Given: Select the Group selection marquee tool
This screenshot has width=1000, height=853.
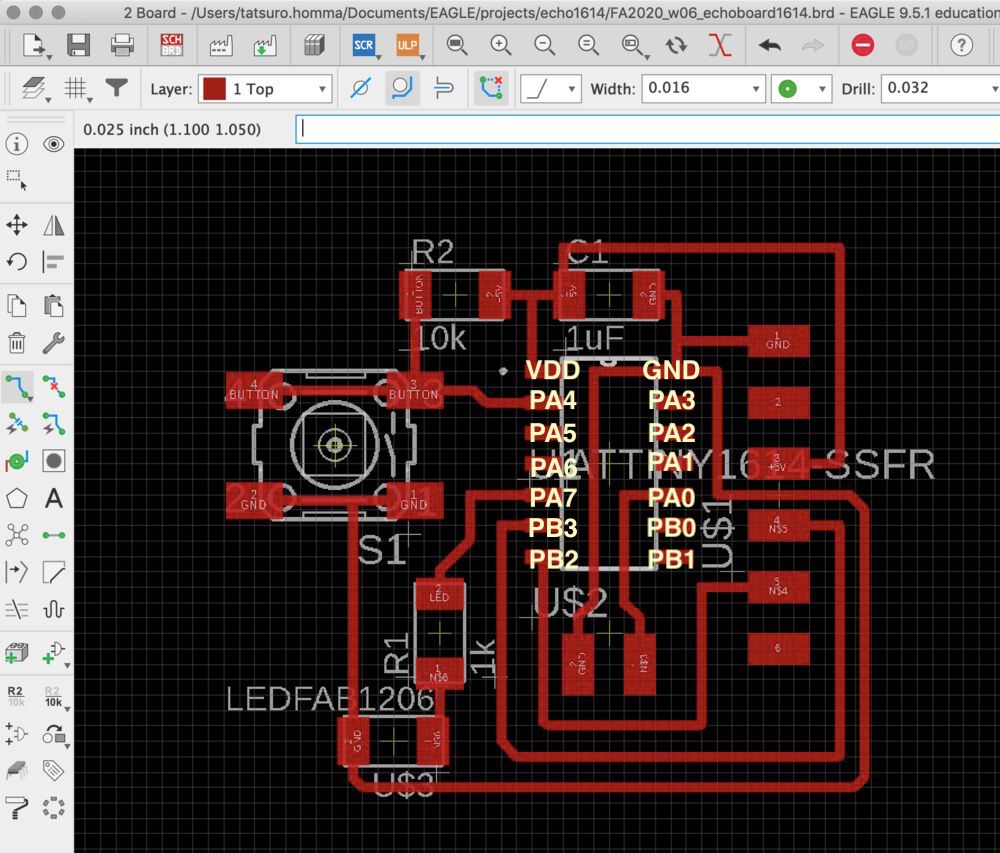Looking at the screenshot, I should pyautogui.click(x=17, y=180).
